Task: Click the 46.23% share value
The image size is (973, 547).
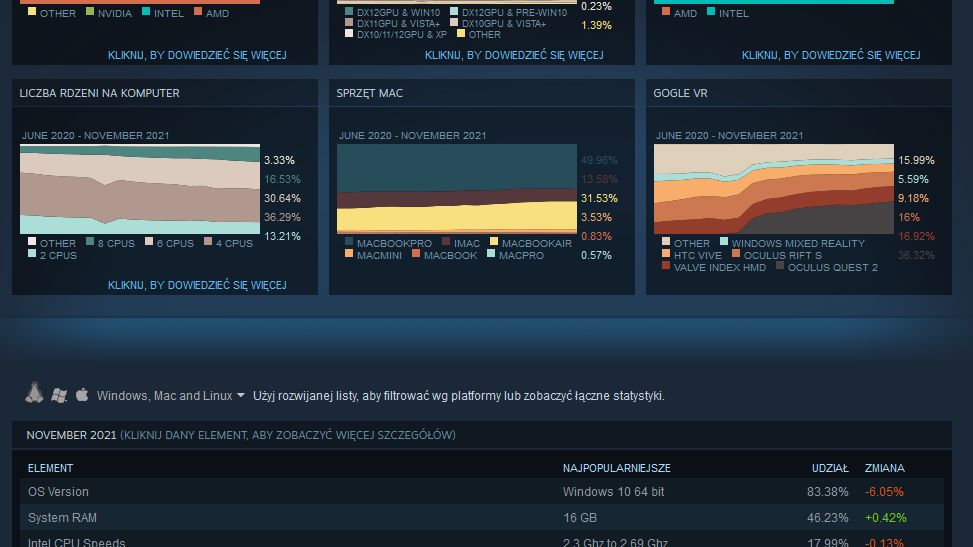Action: pos(827,518)
